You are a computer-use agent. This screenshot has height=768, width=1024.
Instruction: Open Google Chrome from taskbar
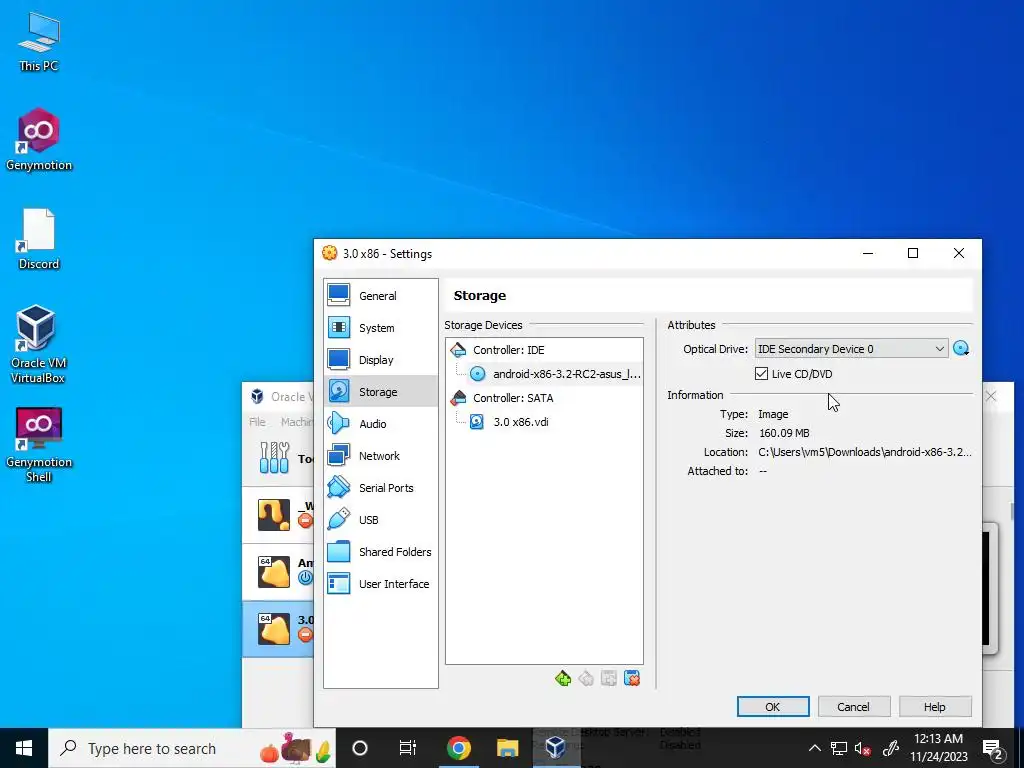pos(458,748)
